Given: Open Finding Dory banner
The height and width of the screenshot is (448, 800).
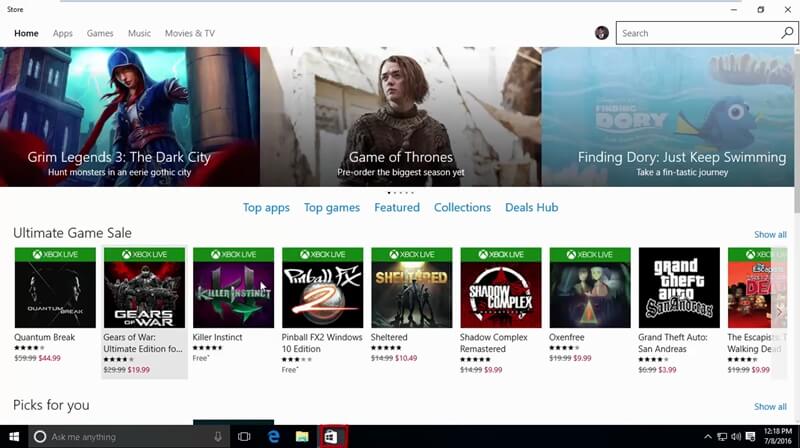Looking at the screenshot, I should (x=668, y=117).
